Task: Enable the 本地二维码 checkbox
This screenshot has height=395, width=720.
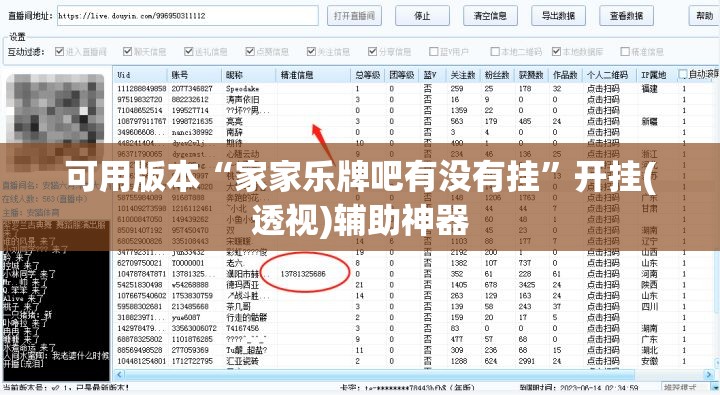Action: (x=495, y=51)
